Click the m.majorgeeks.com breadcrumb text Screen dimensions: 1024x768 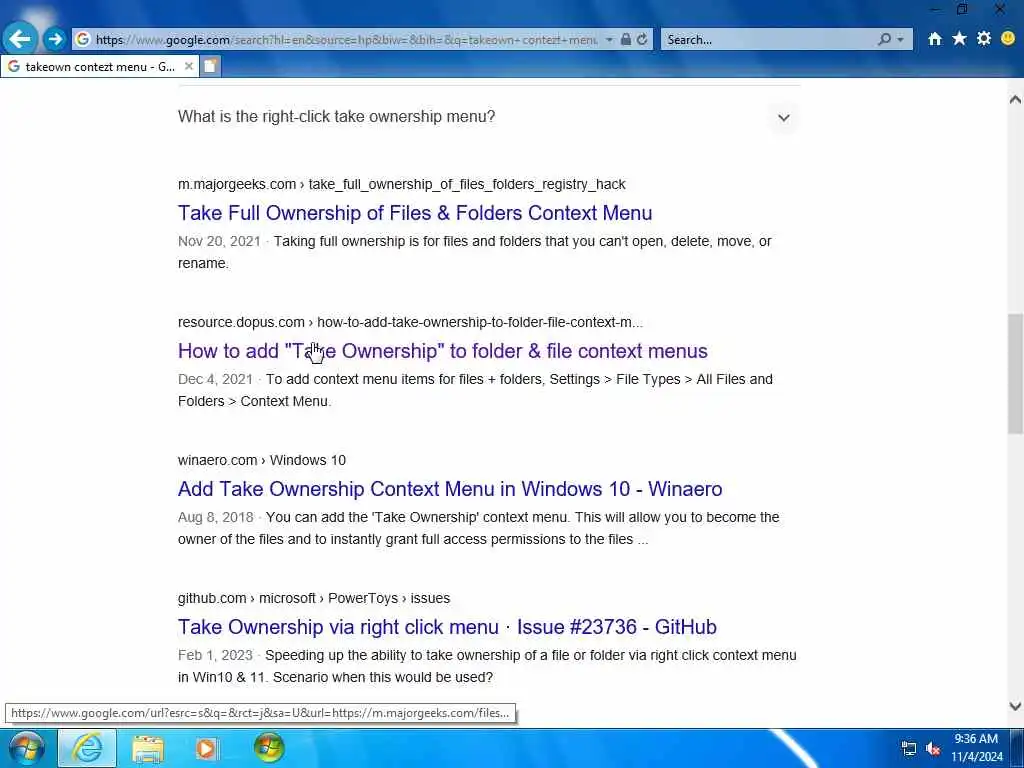click(401, 184)
